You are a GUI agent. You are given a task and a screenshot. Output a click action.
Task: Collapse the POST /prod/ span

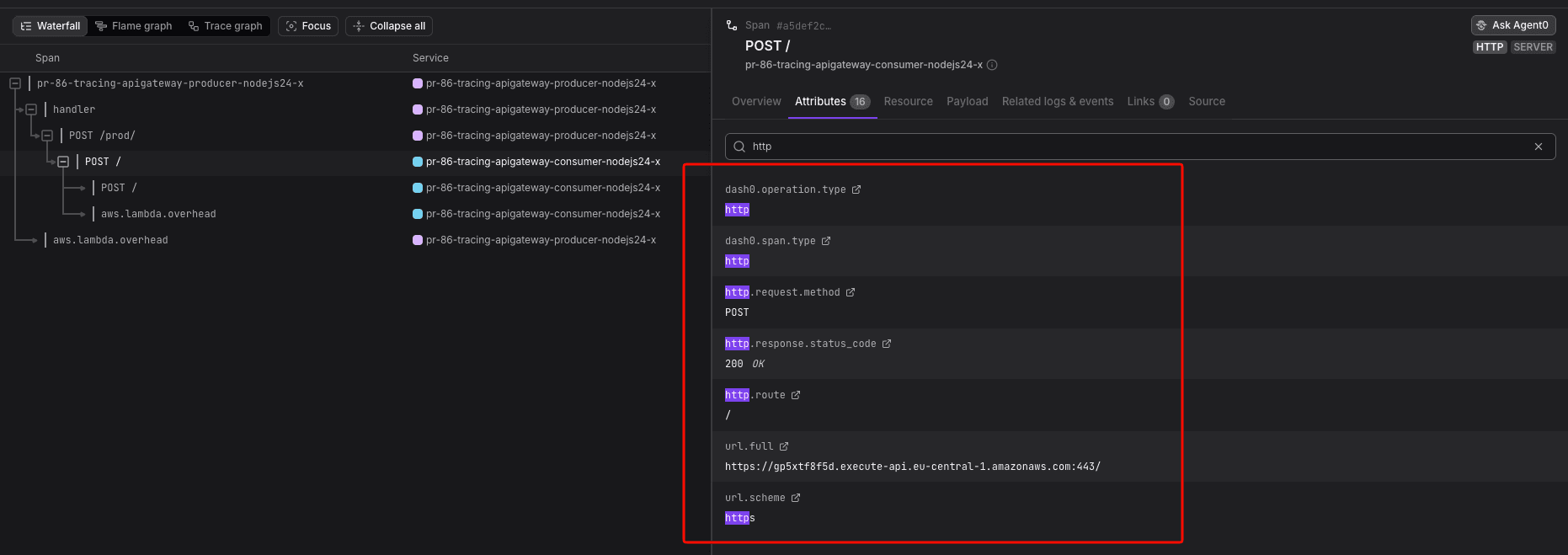pyautogui.click(x=47, y=136)
